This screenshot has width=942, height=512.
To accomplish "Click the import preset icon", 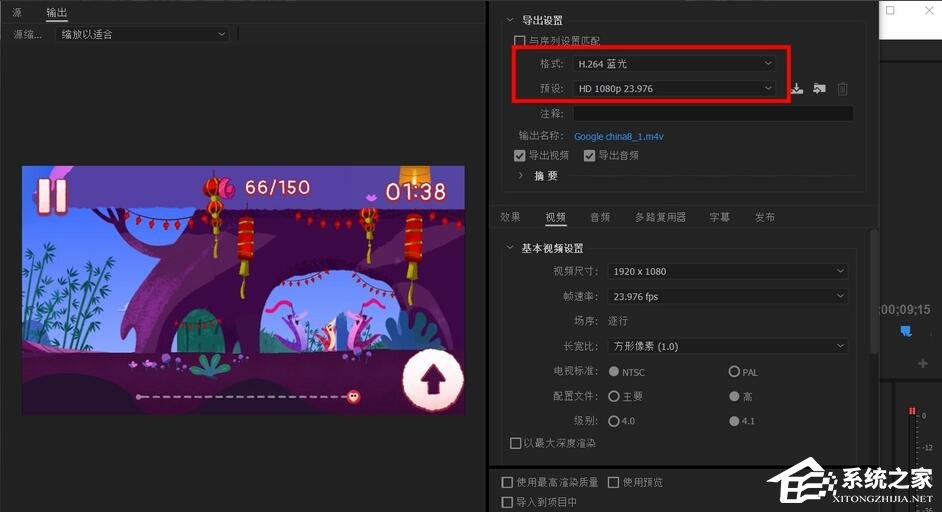I will (x=819, y=89).
